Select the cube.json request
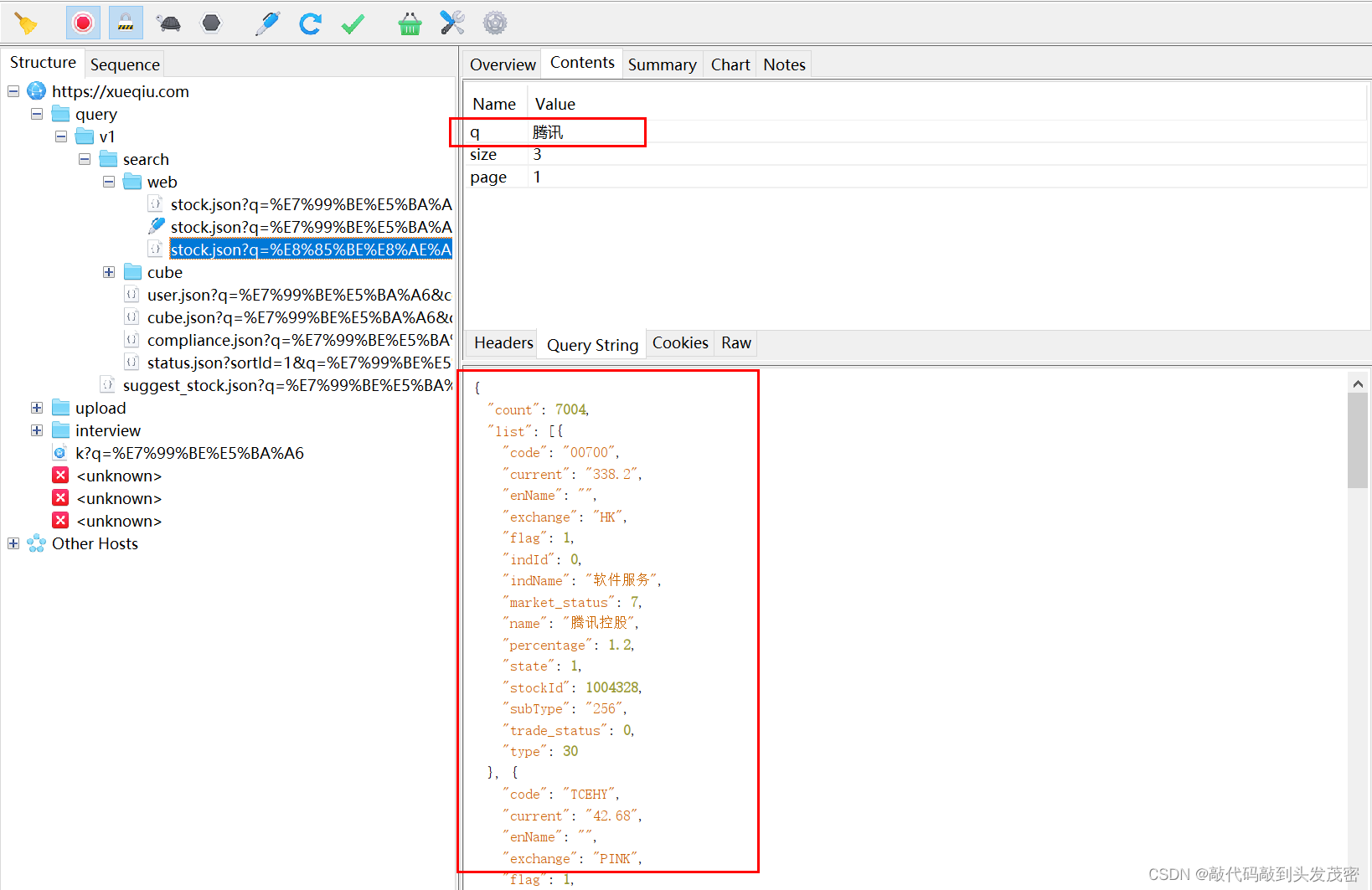This screenshot has width=1372, height=890. pyautogui.click(x=299, y=317)
